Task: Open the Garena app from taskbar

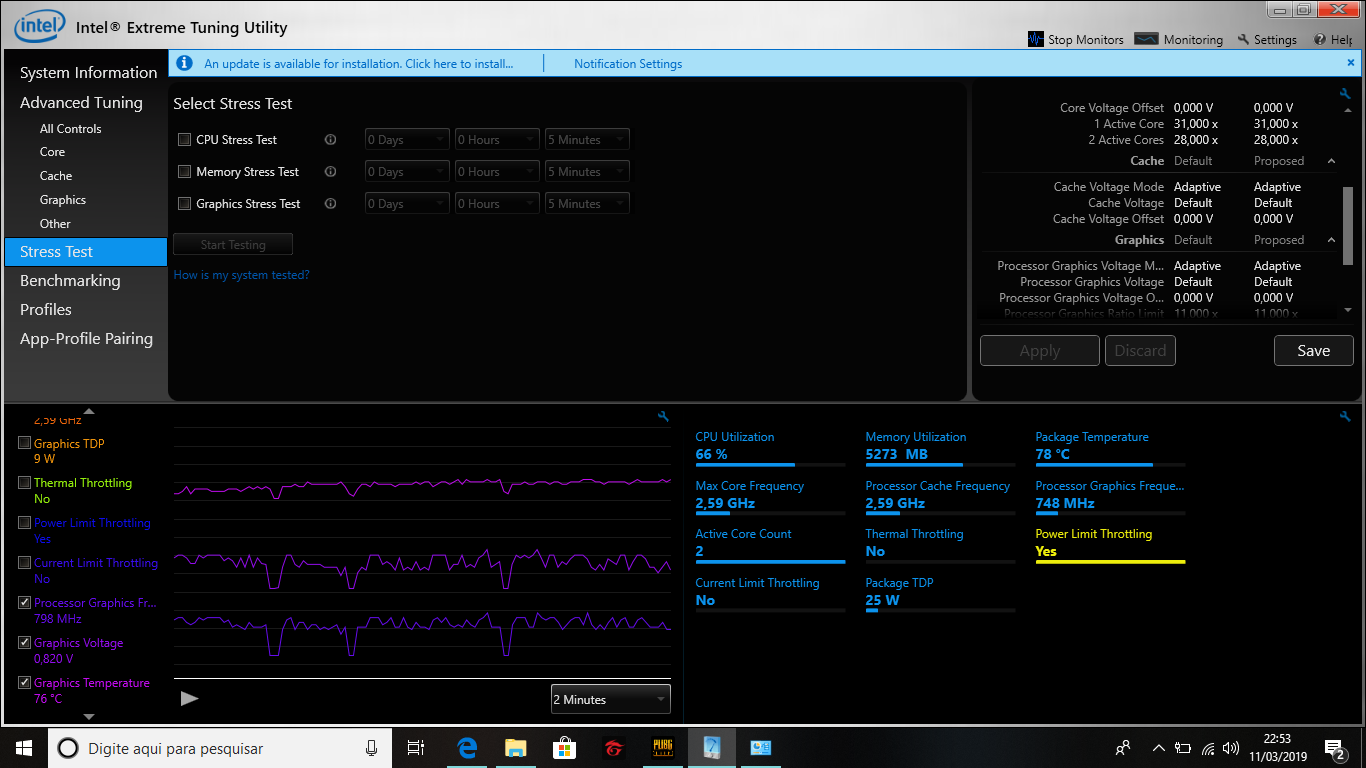Action: (x=614, y=748)
